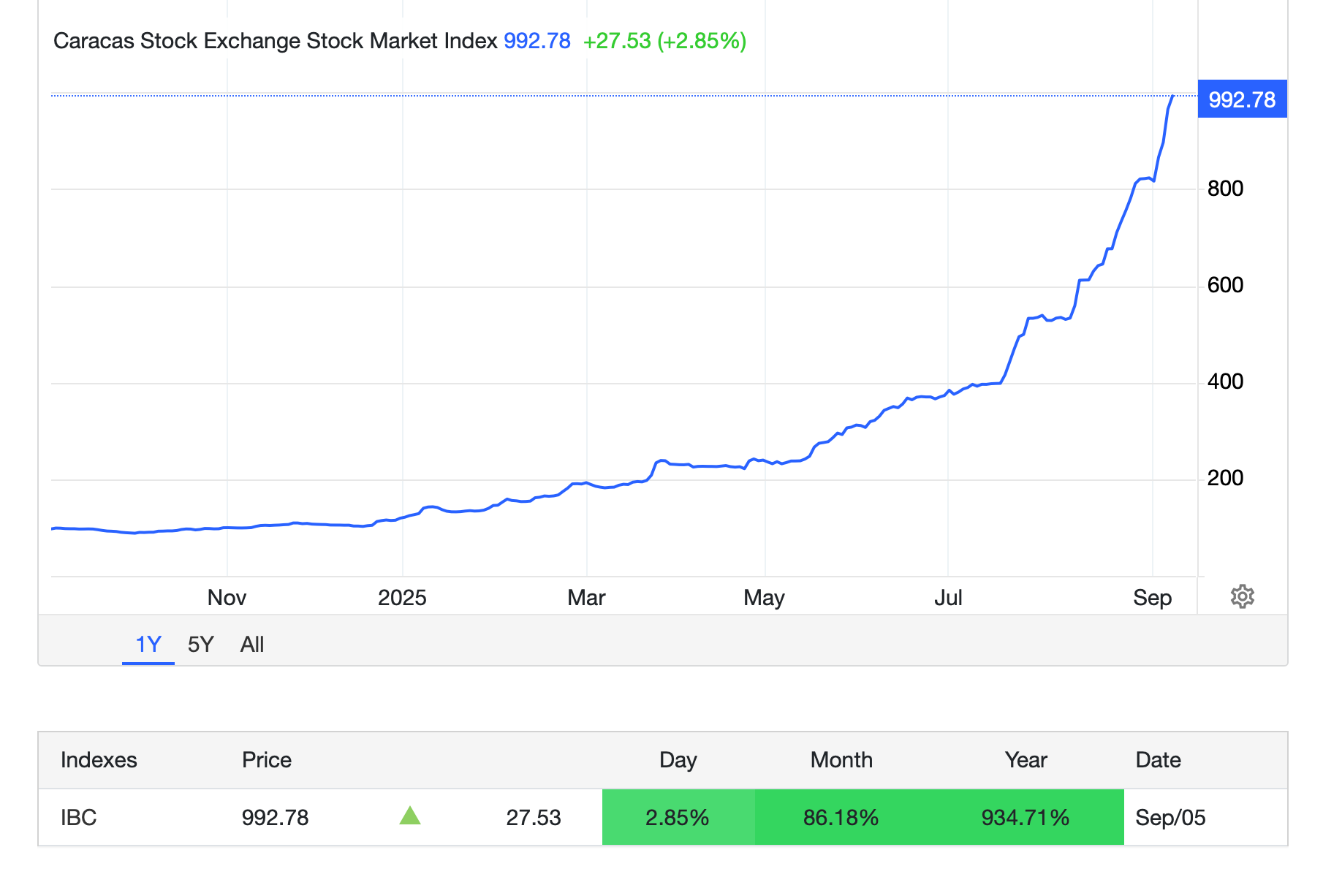Click the Sep/05 date cell
Viewport: 1323px width, 896px height.
[1170, 817]
